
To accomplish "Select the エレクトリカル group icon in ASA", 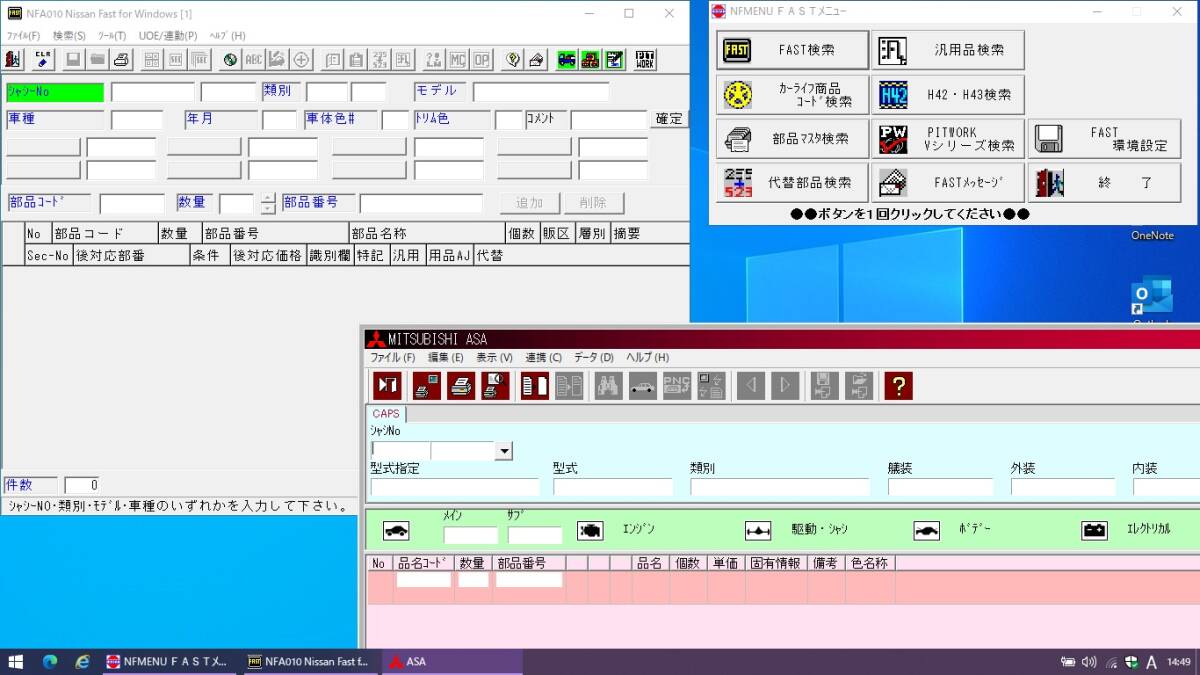I will pos(1095,530).
